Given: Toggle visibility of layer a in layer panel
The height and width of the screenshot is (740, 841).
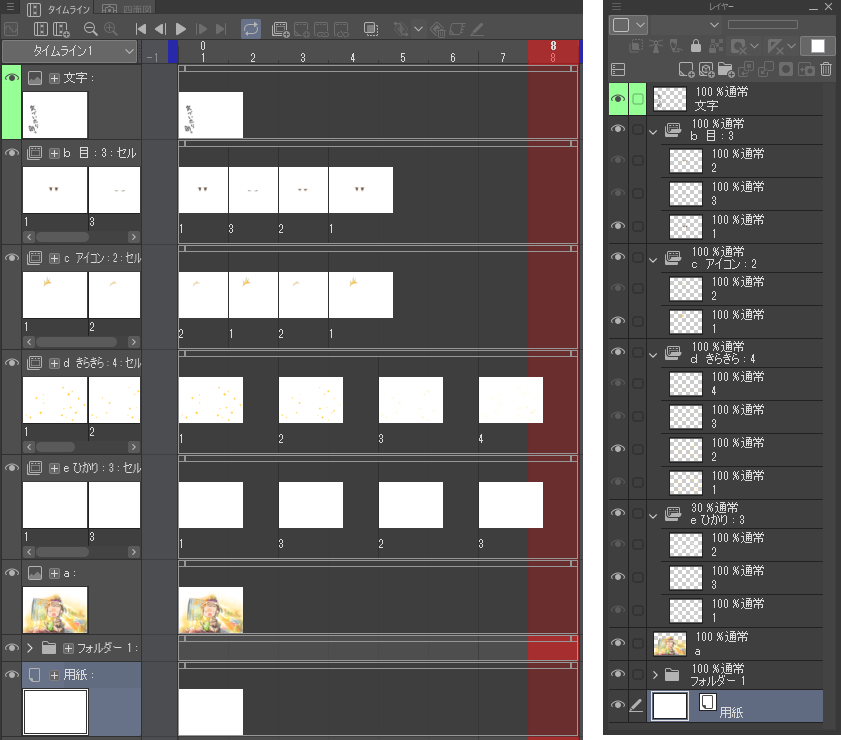Looking at the screenshot, I should click(x=618, y=643).
